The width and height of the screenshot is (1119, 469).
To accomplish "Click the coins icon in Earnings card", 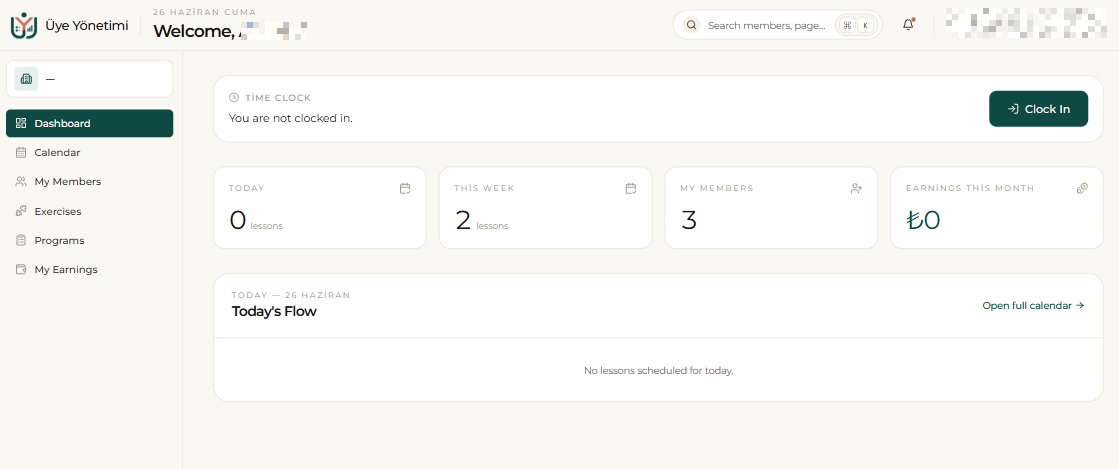I will point(1082,188).
